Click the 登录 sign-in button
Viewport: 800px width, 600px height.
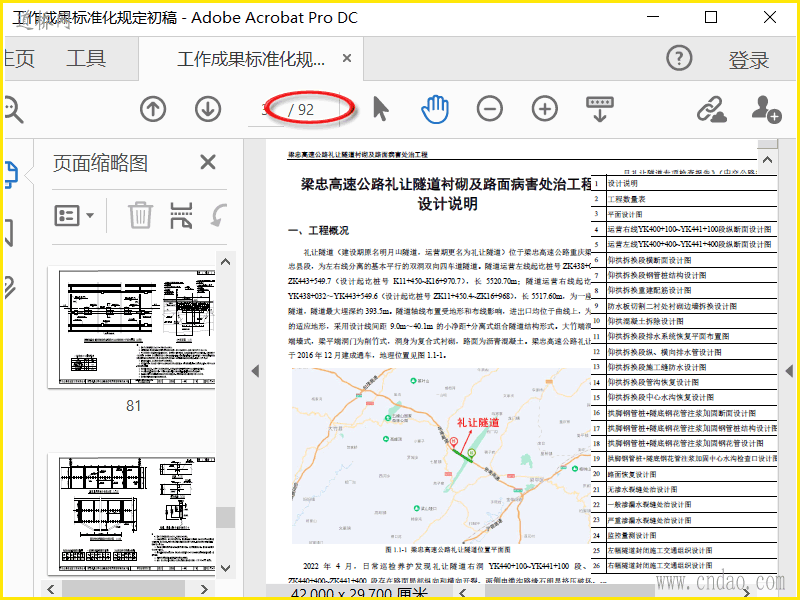pos(748,60)
